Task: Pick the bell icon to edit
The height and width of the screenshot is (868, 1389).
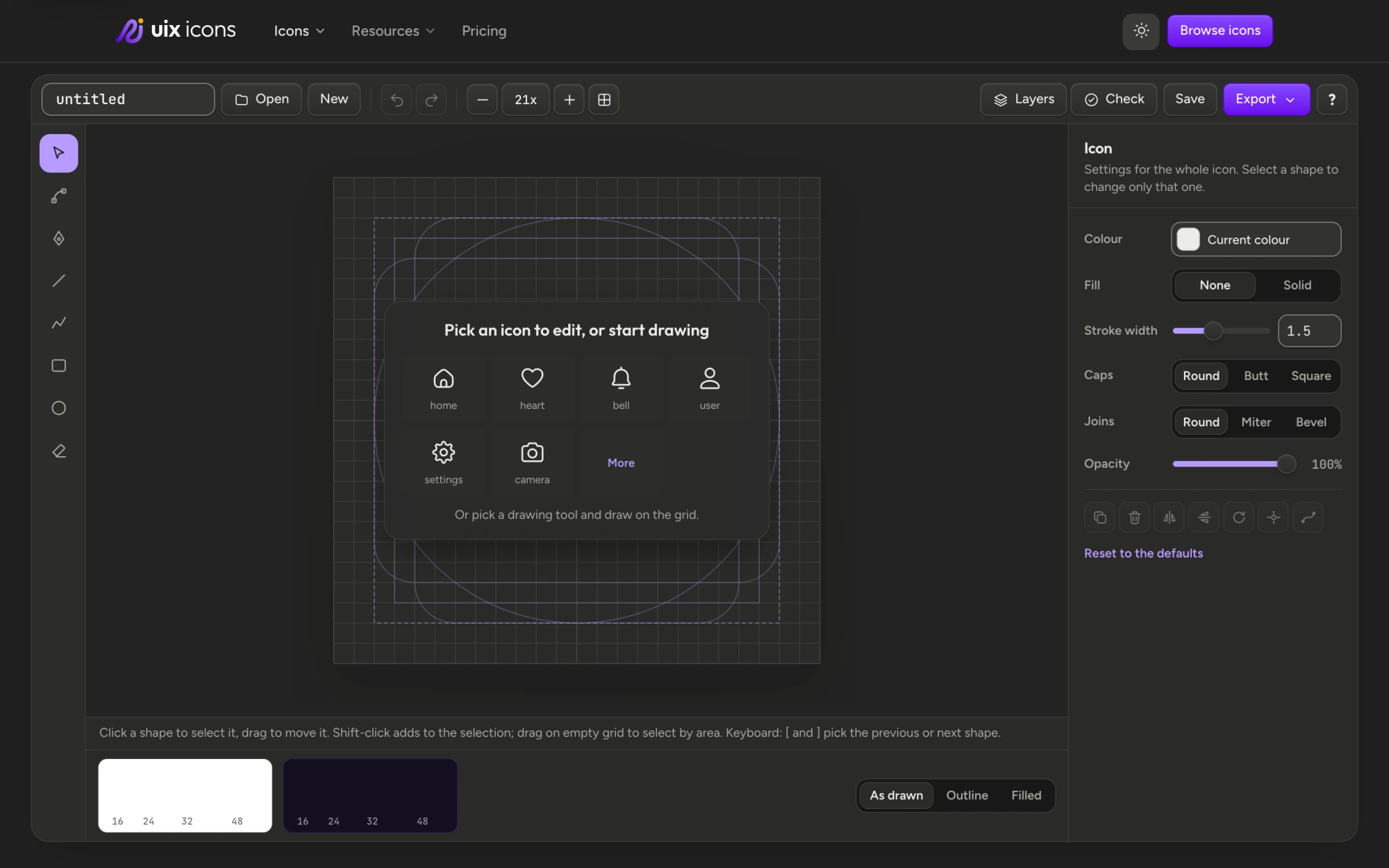Action: 622,388
